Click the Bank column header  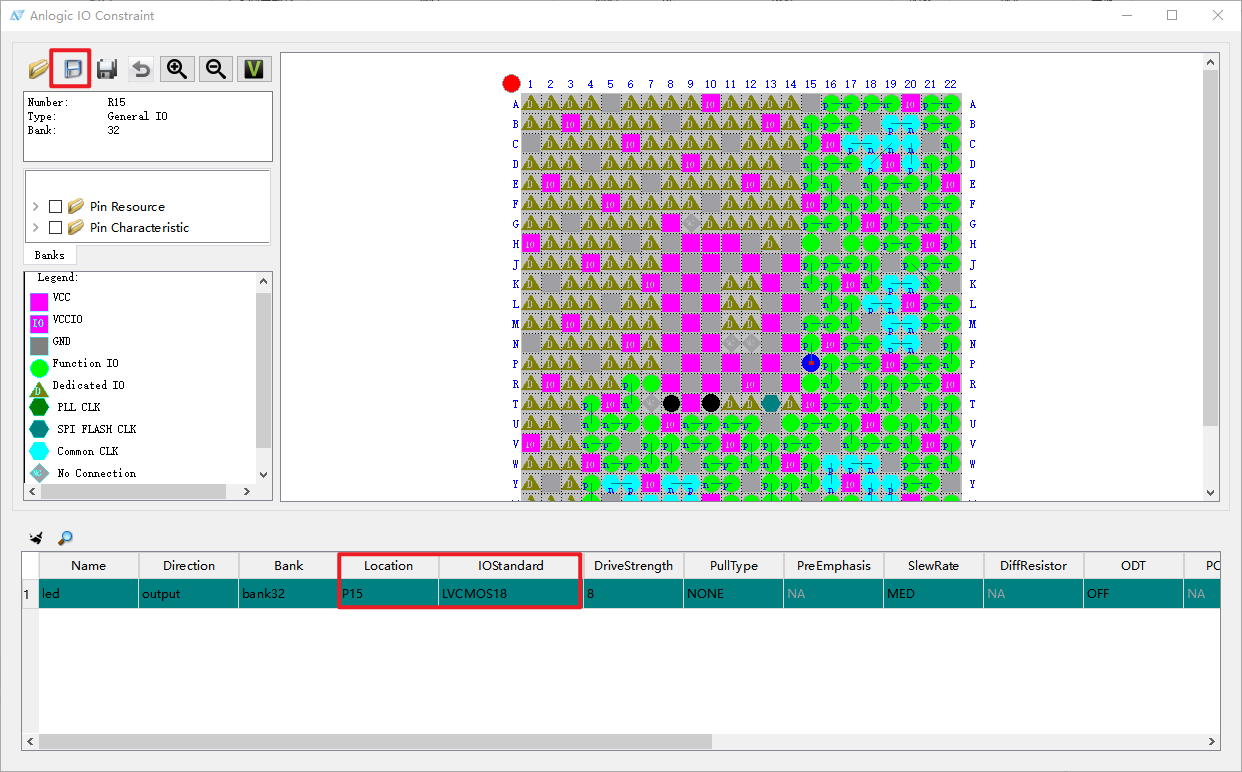pos(289,565)
